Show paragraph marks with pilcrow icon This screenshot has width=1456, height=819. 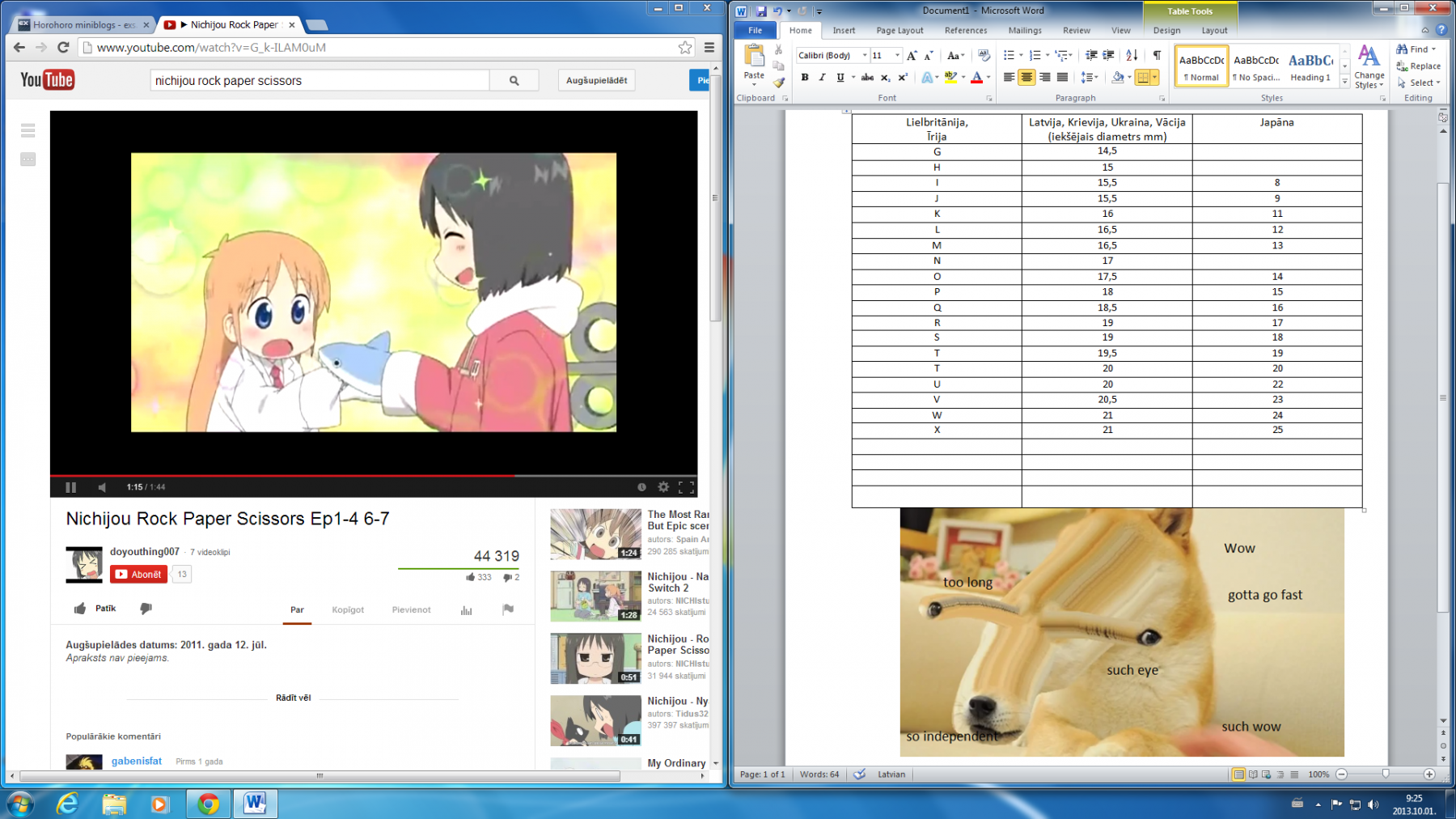[x=1157, y=55]
